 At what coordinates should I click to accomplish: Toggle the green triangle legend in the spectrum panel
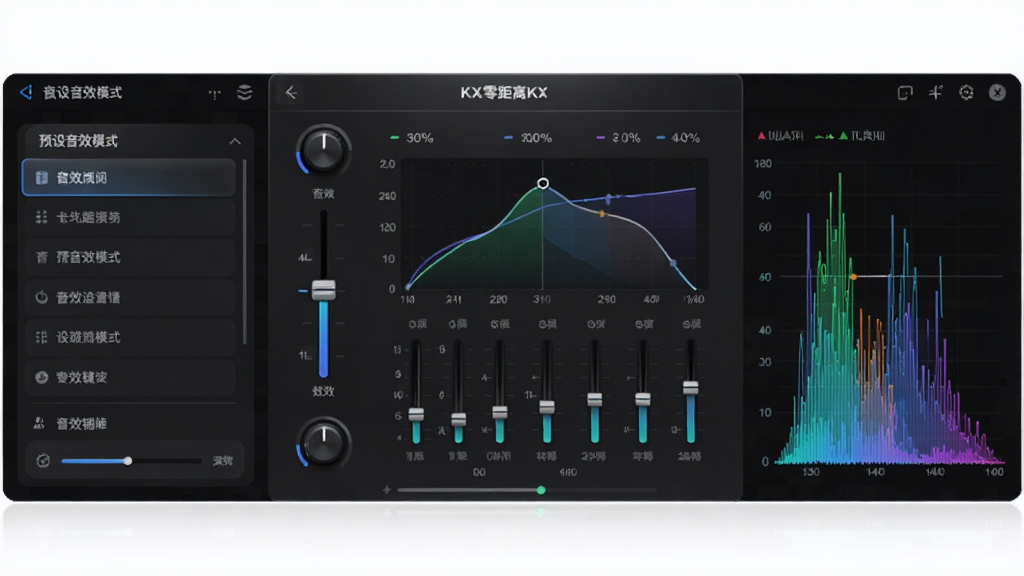(x=862, y=136)
